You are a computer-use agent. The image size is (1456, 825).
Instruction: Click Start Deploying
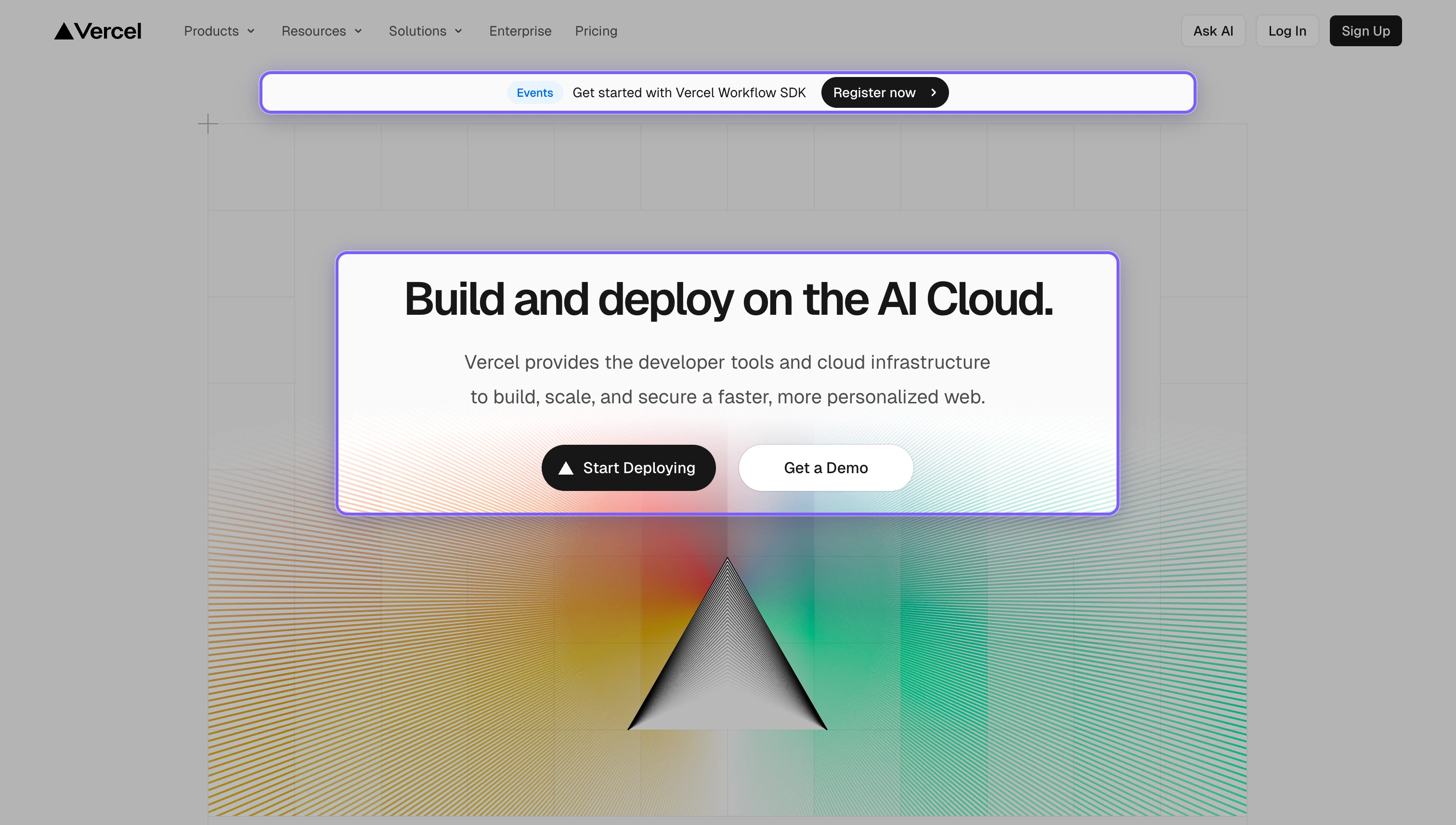[x=628, y=467]
